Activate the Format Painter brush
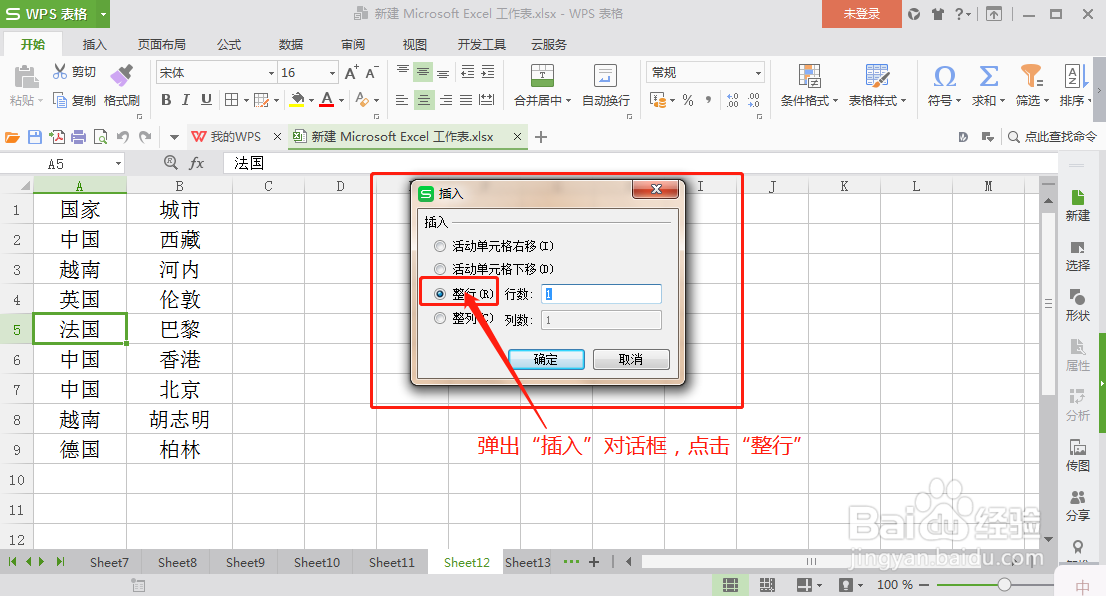1106x596 pixels. 122,74
